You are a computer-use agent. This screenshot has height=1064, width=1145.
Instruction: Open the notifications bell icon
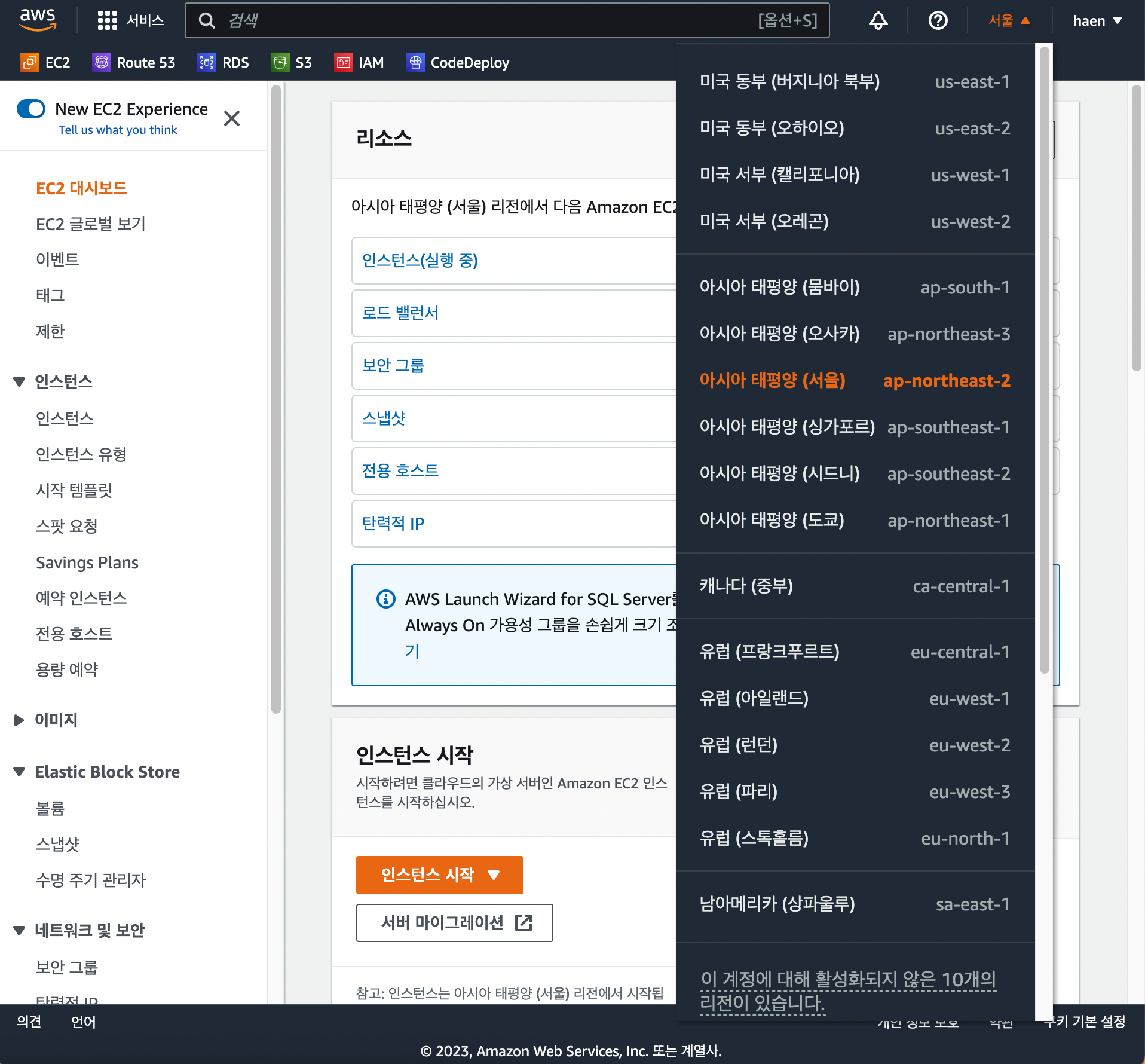(x=878, y=21)
